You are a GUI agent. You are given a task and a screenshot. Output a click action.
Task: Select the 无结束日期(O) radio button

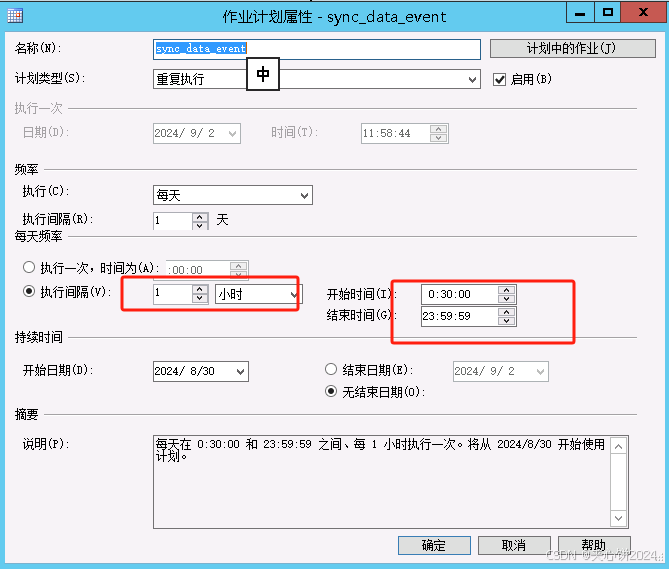pyautogui.click(x=331, y=391)
